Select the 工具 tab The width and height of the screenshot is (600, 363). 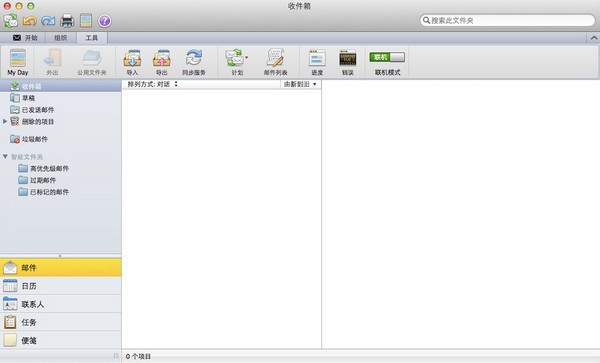[92, 37]
